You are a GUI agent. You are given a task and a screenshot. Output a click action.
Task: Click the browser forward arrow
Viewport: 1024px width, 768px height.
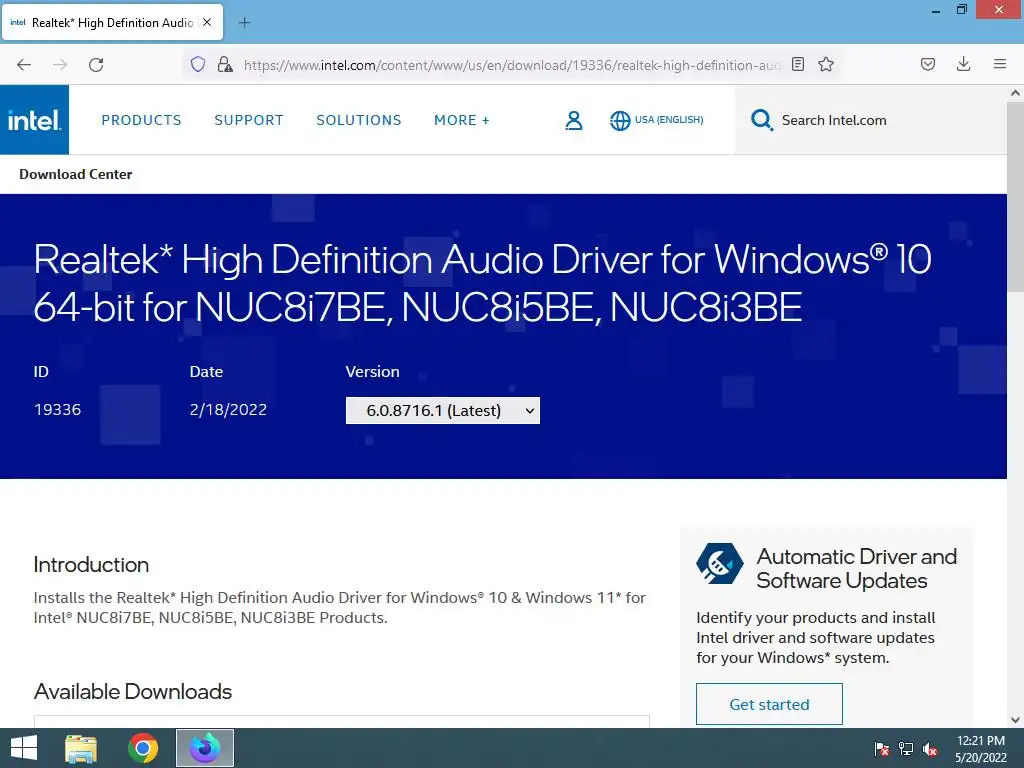[x=60, y=65]
